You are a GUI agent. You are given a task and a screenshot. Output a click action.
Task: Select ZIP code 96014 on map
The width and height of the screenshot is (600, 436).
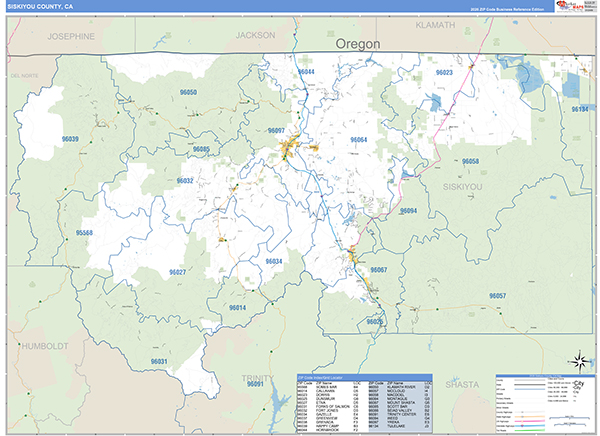point(237,308)
